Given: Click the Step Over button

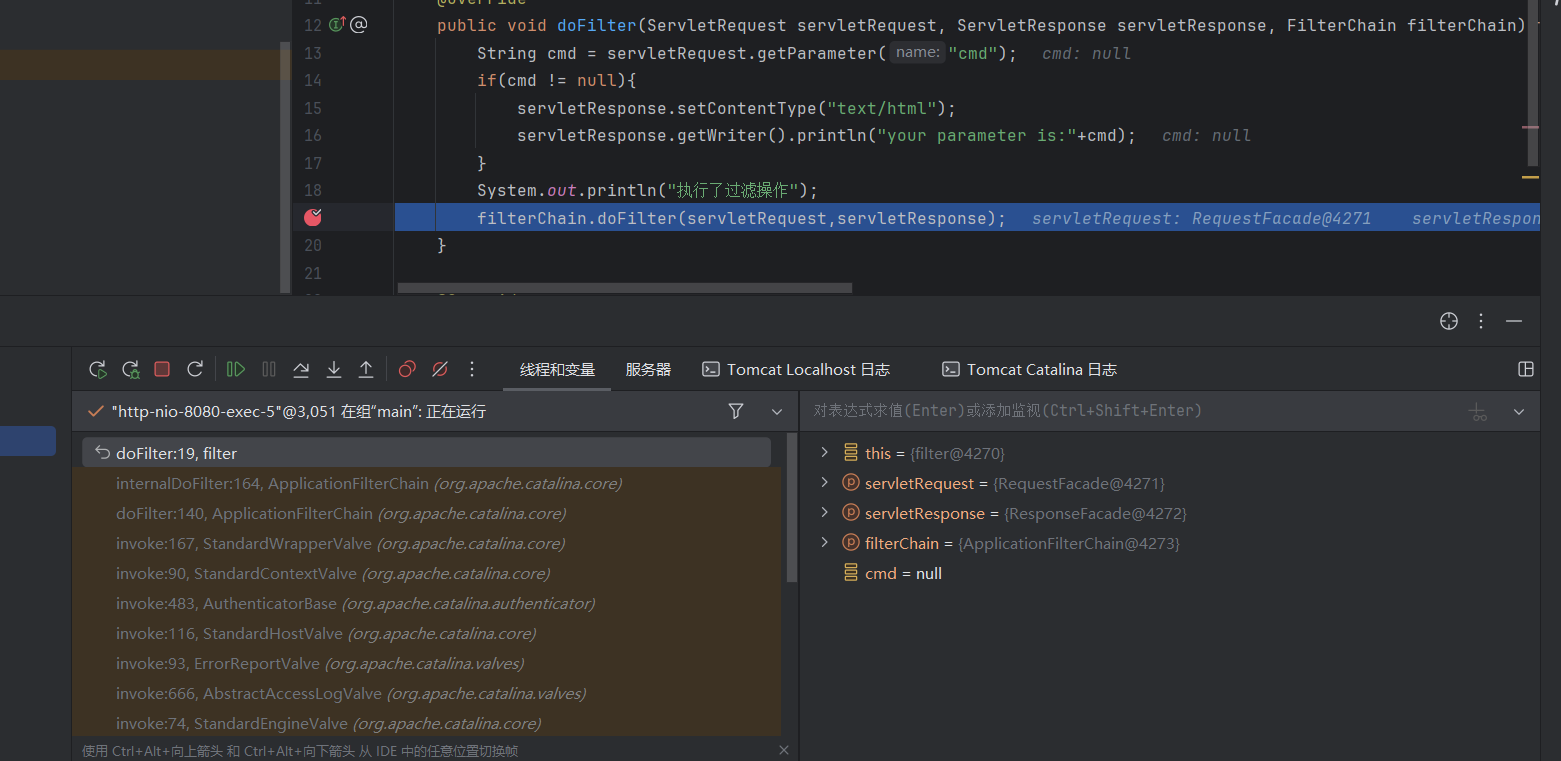Looking at the screenshot, I should pos(301,369).
